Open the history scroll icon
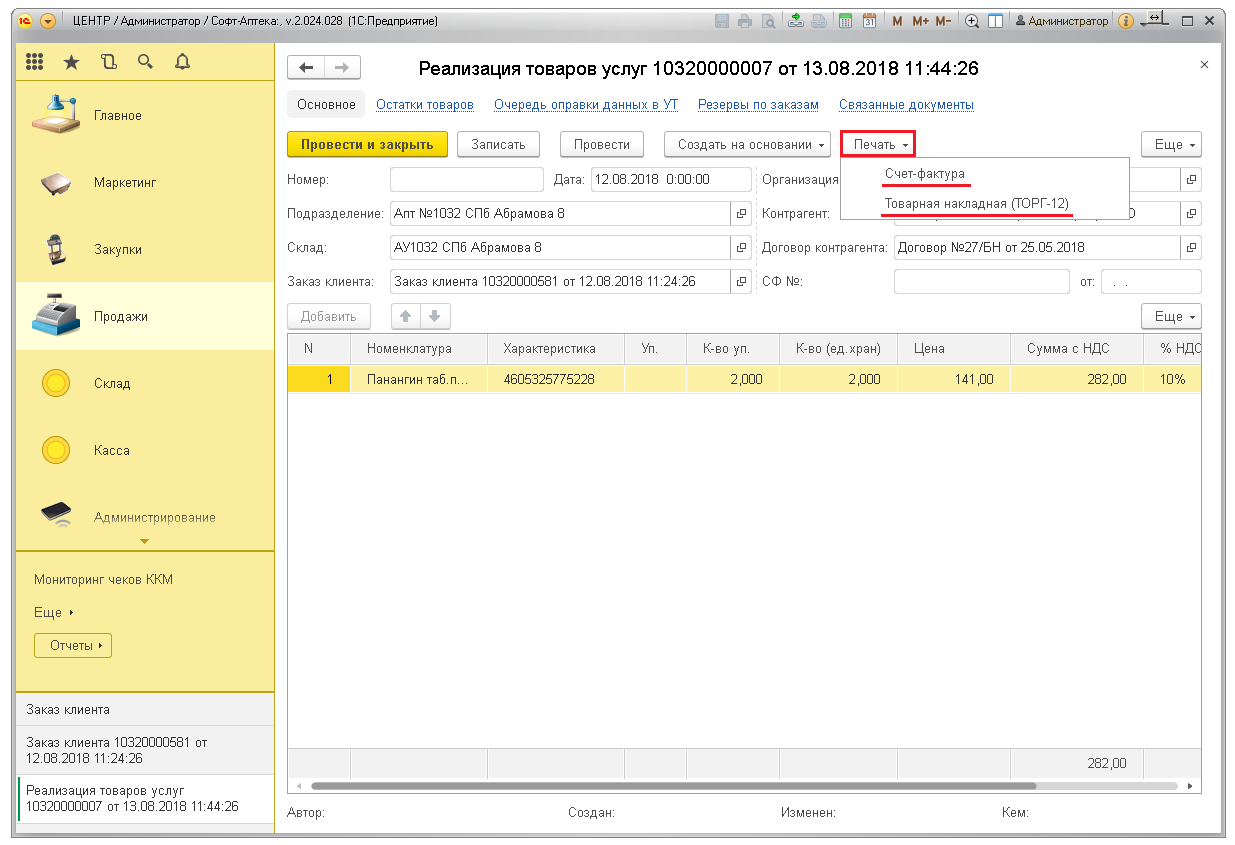 [108, 62]
